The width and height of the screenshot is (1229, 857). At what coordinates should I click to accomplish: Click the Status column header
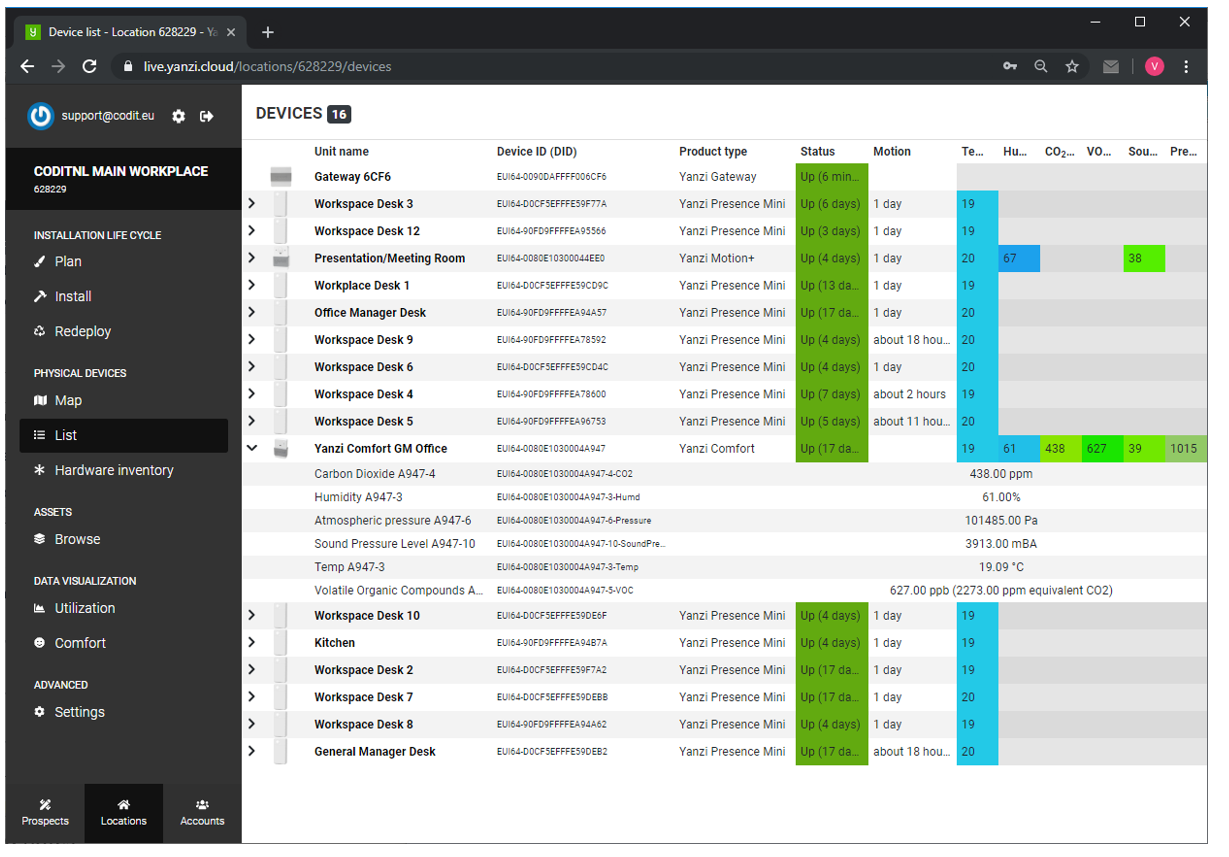(x=817, y=152)
